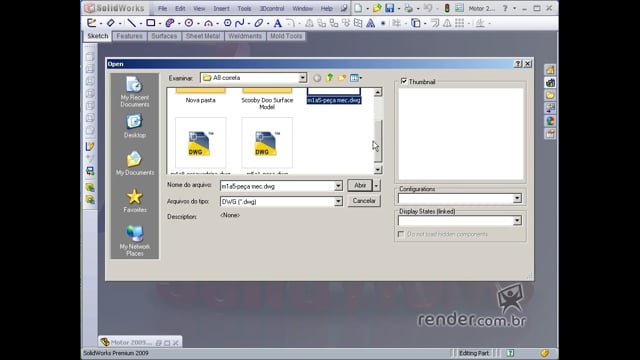Select the Circle sketch tool

point(189,23)
